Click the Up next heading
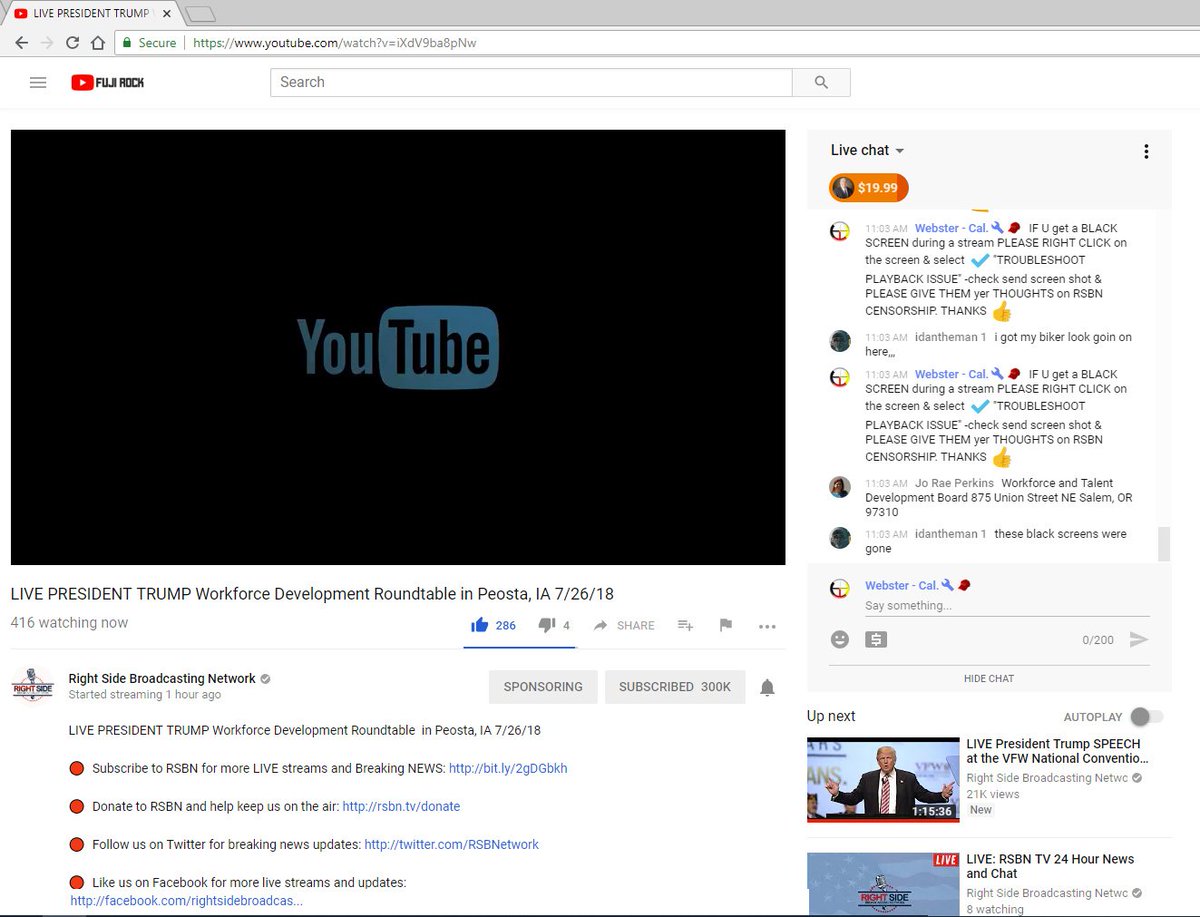Screen dimensions: 1200x917 click(831, 716)
